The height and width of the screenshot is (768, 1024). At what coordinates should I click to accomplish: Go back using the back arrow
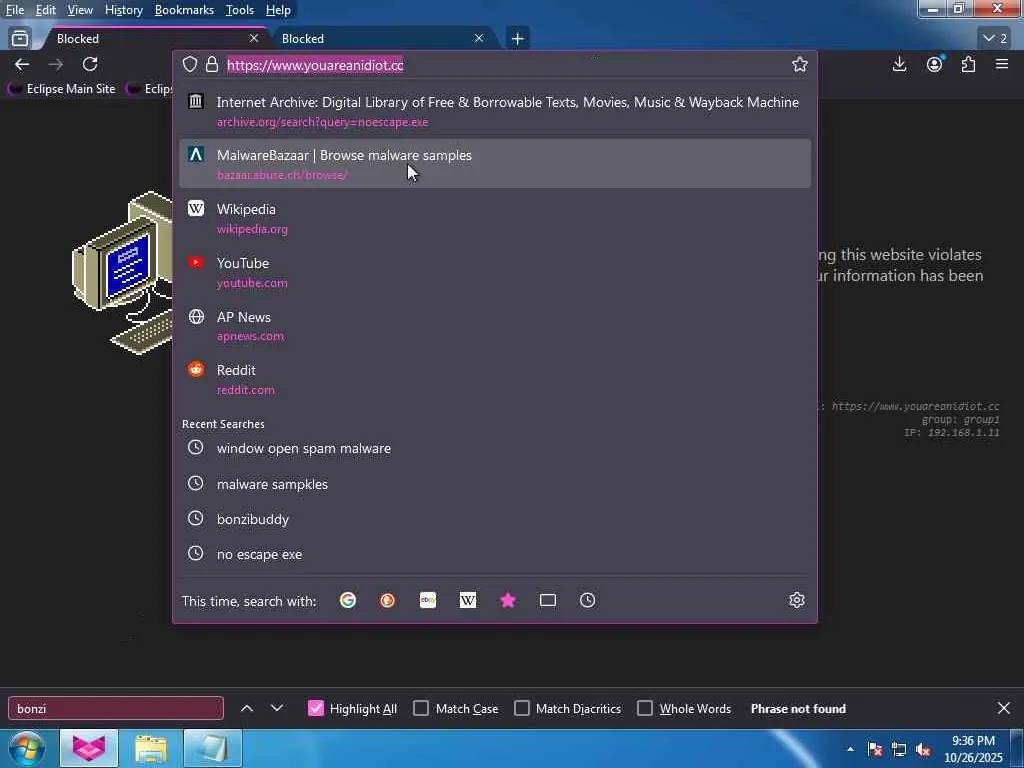coord(22,65)
